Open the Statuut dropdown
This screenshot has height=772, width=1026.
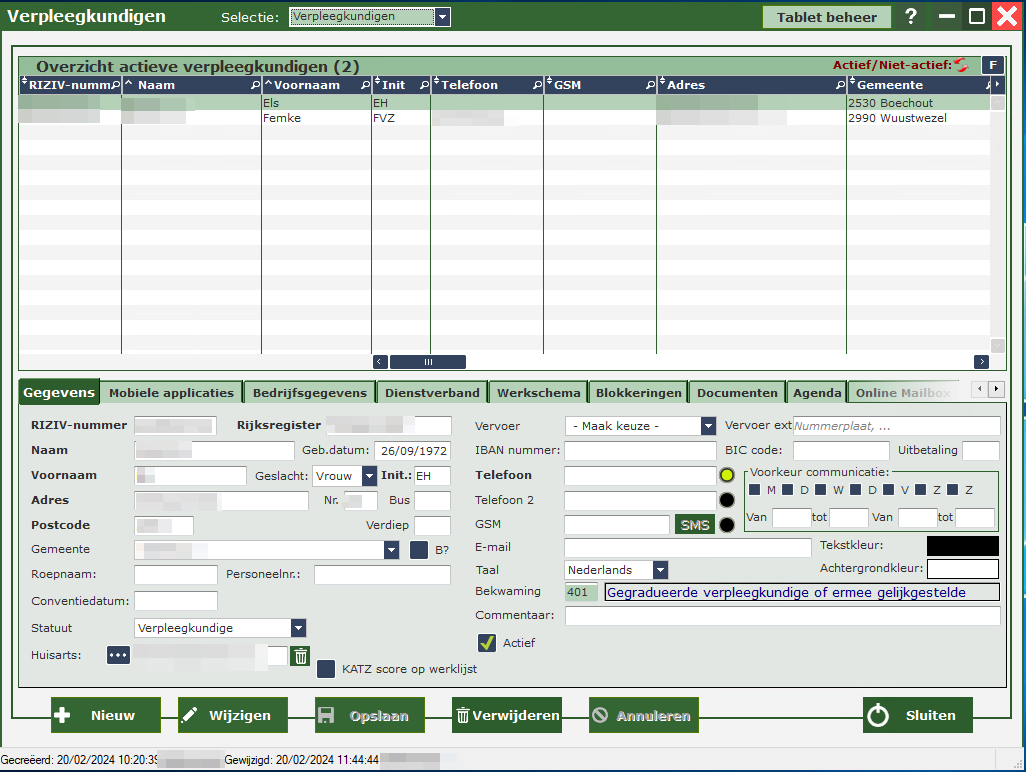(298, 628)
